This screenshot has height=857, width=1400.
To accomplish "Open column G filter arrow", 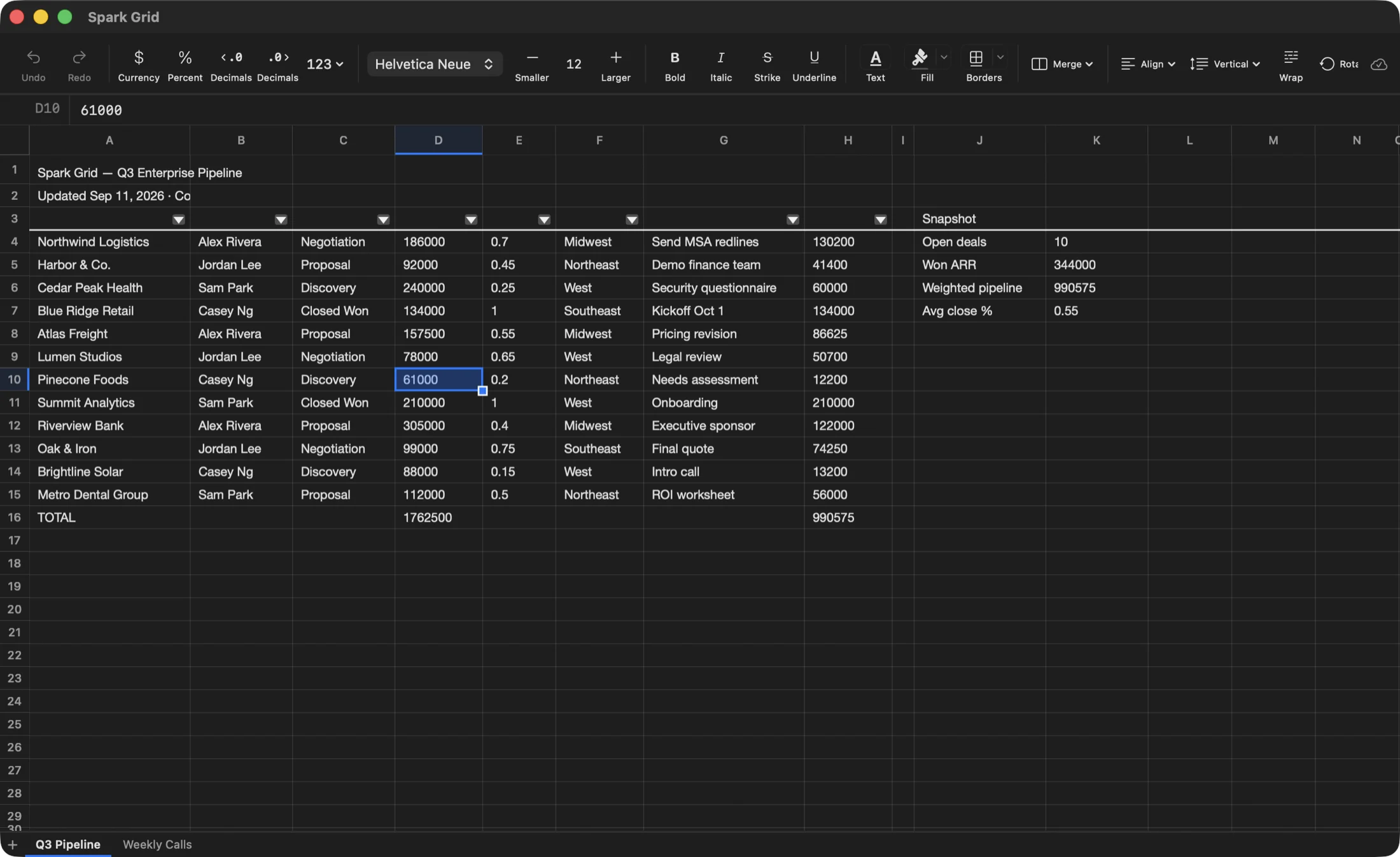I will coord(793,220).
